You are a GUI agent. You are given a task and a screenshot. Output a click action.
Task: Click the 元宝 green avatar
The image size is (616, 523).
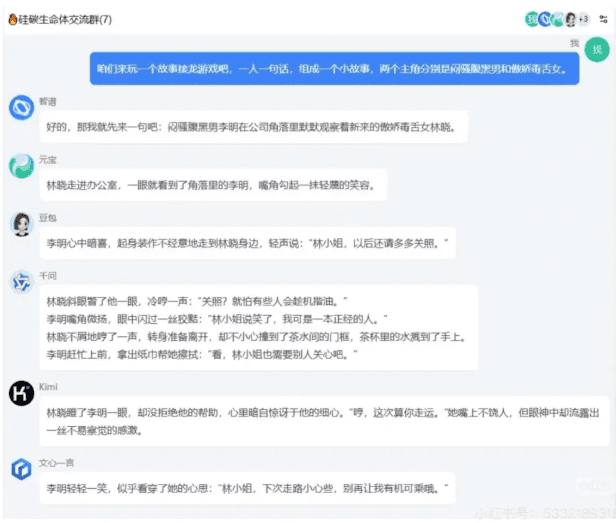click(21, 165)
